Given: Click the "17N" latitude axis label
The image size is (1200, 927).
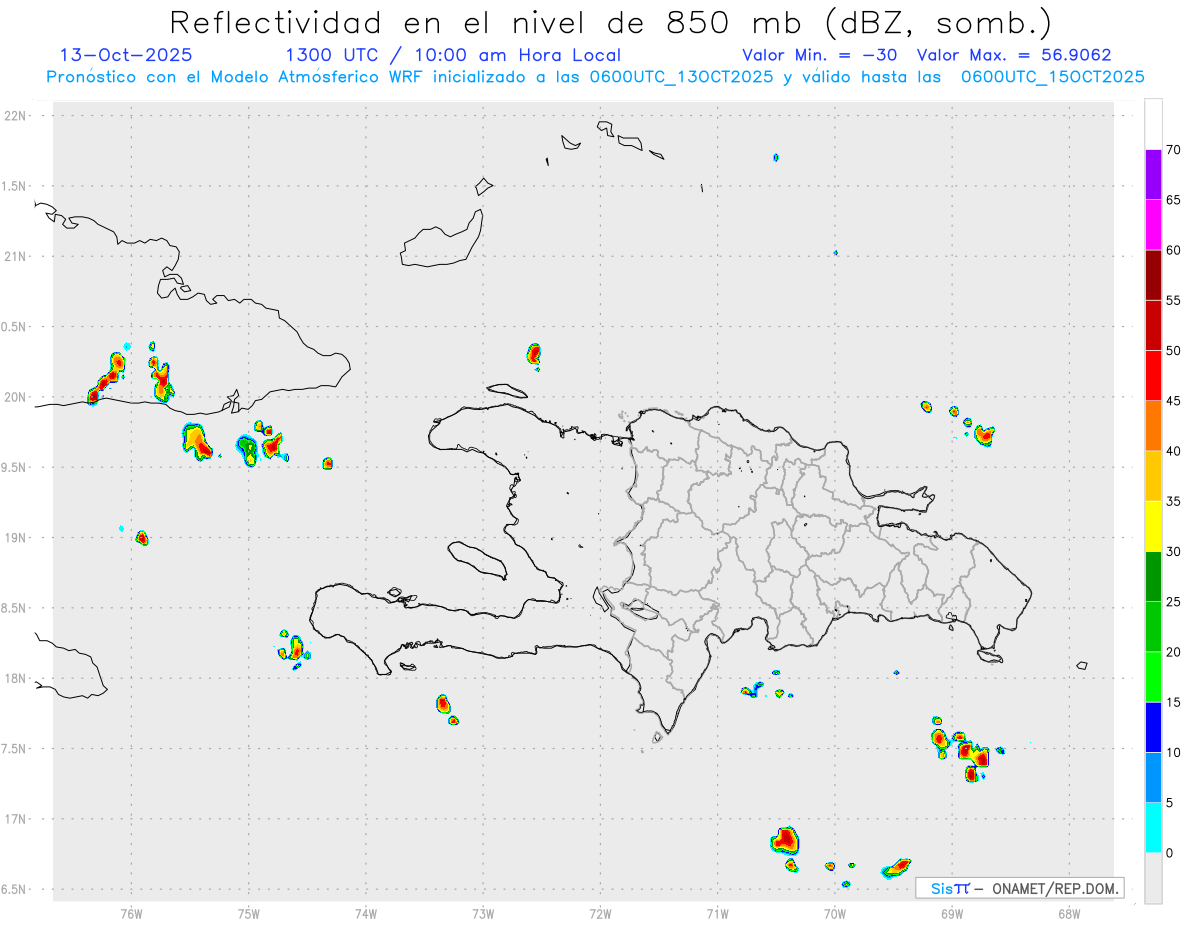Looking at the screenshot, I should 17,819.
